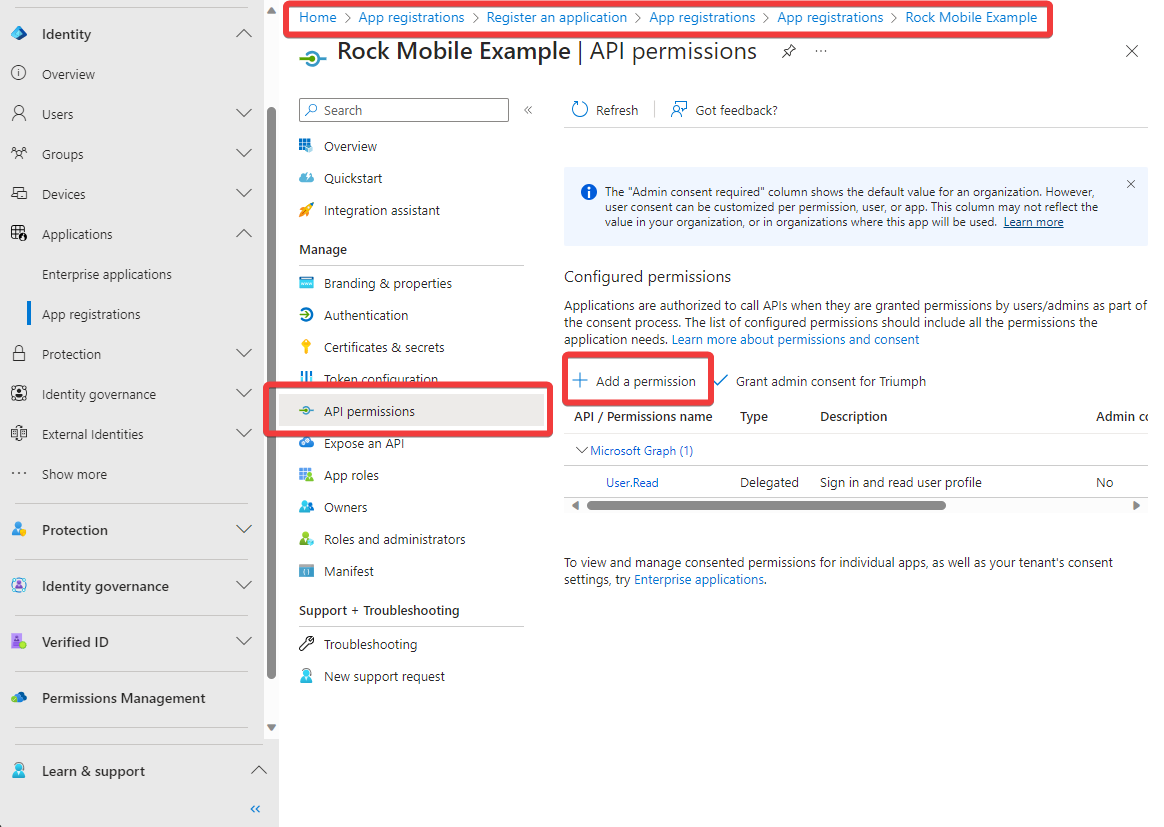Screen dimensions: 1164x827
Task: Click the Devices icon in sidebar
Action: click(x=19, y=193)
